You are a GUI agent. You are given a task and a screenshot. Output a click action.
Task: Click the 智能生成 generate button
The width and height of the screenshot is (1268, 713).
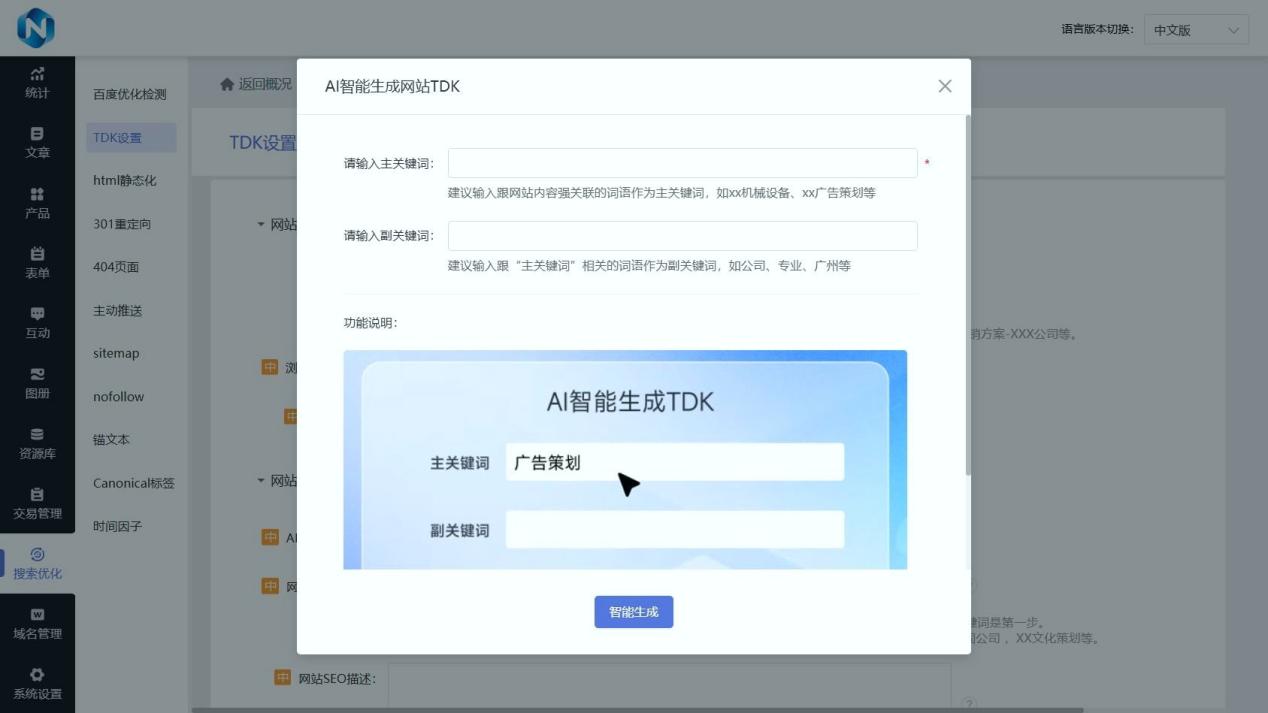tap(633, 612)
